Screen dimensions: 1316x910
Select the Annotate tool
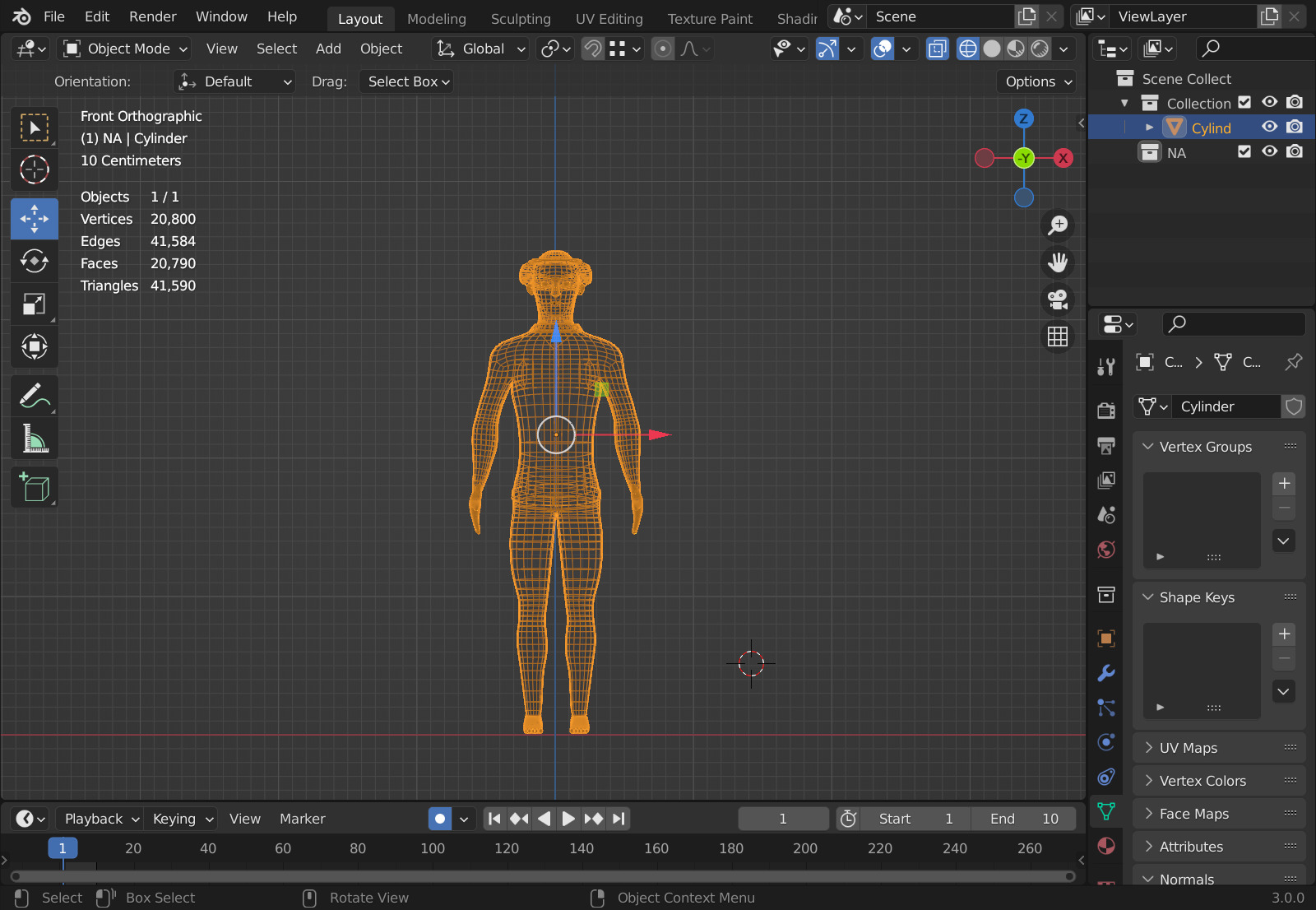tap(35, 396)
